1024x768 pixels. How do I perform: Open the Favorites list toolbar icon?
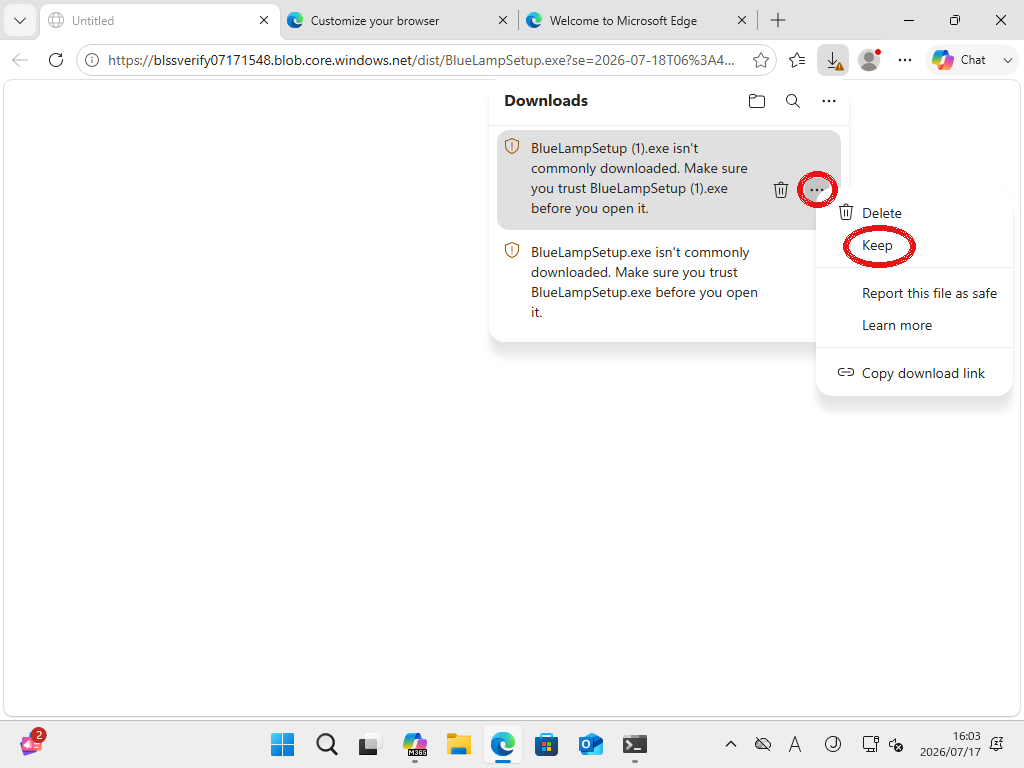tap(797, 60)
